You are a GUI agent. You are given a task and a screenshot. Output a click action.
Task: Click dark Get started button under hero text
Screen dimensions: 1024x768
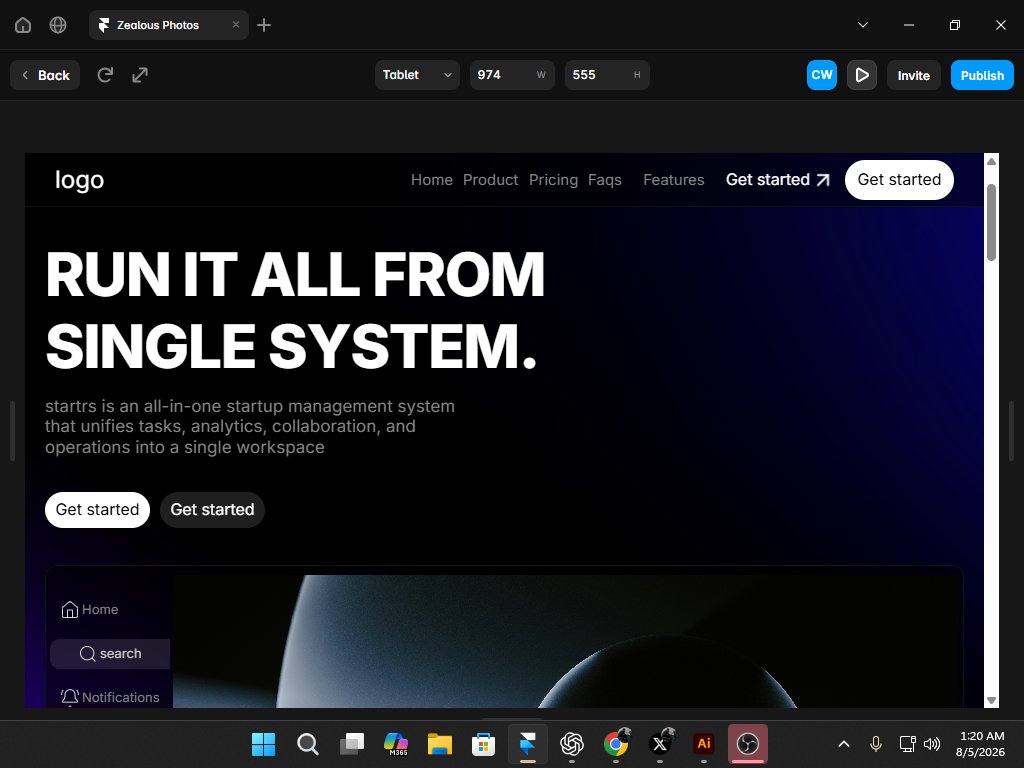point(212,509)
